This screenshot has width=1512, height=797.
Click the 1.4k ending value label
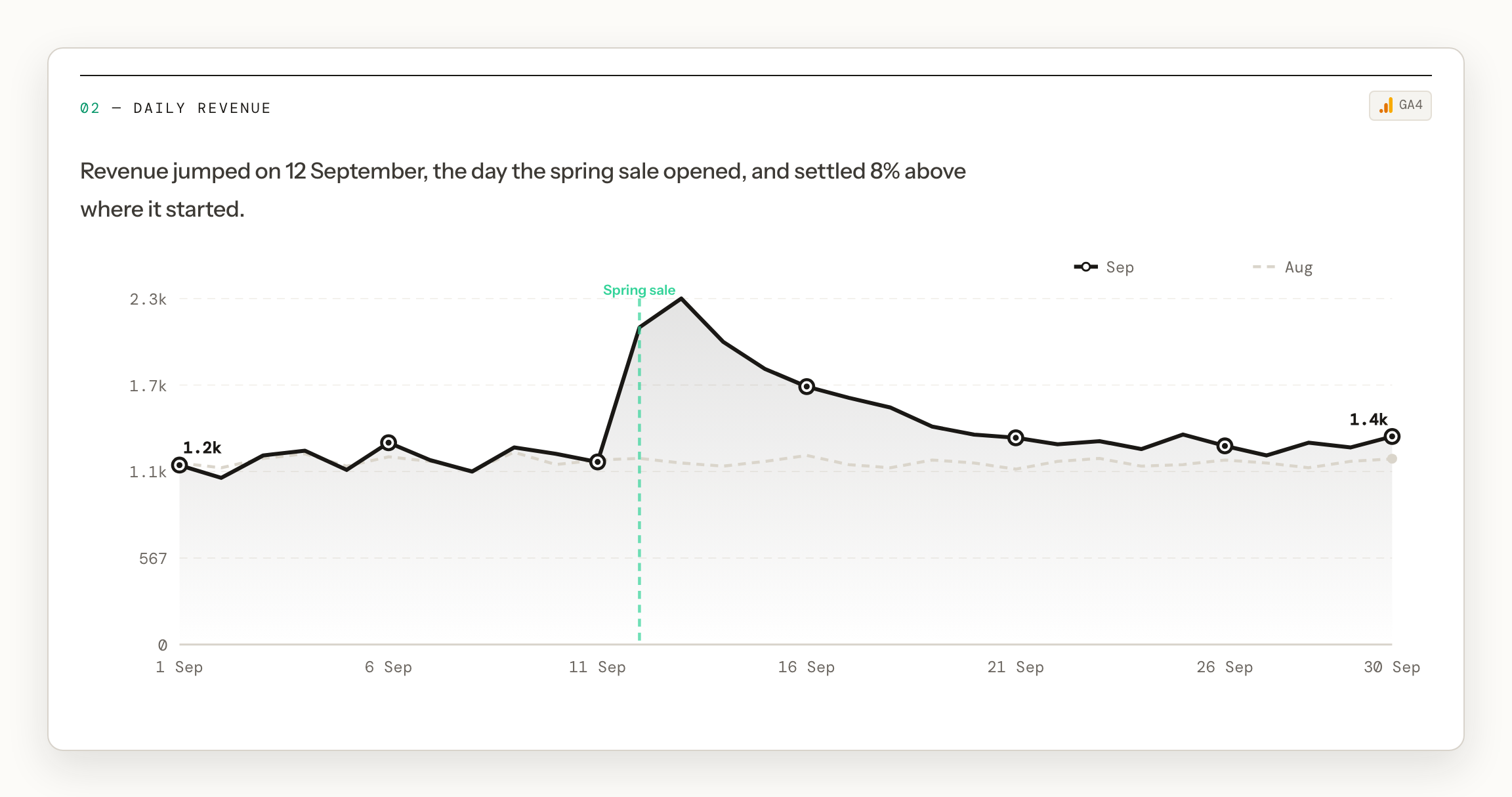1368,420
